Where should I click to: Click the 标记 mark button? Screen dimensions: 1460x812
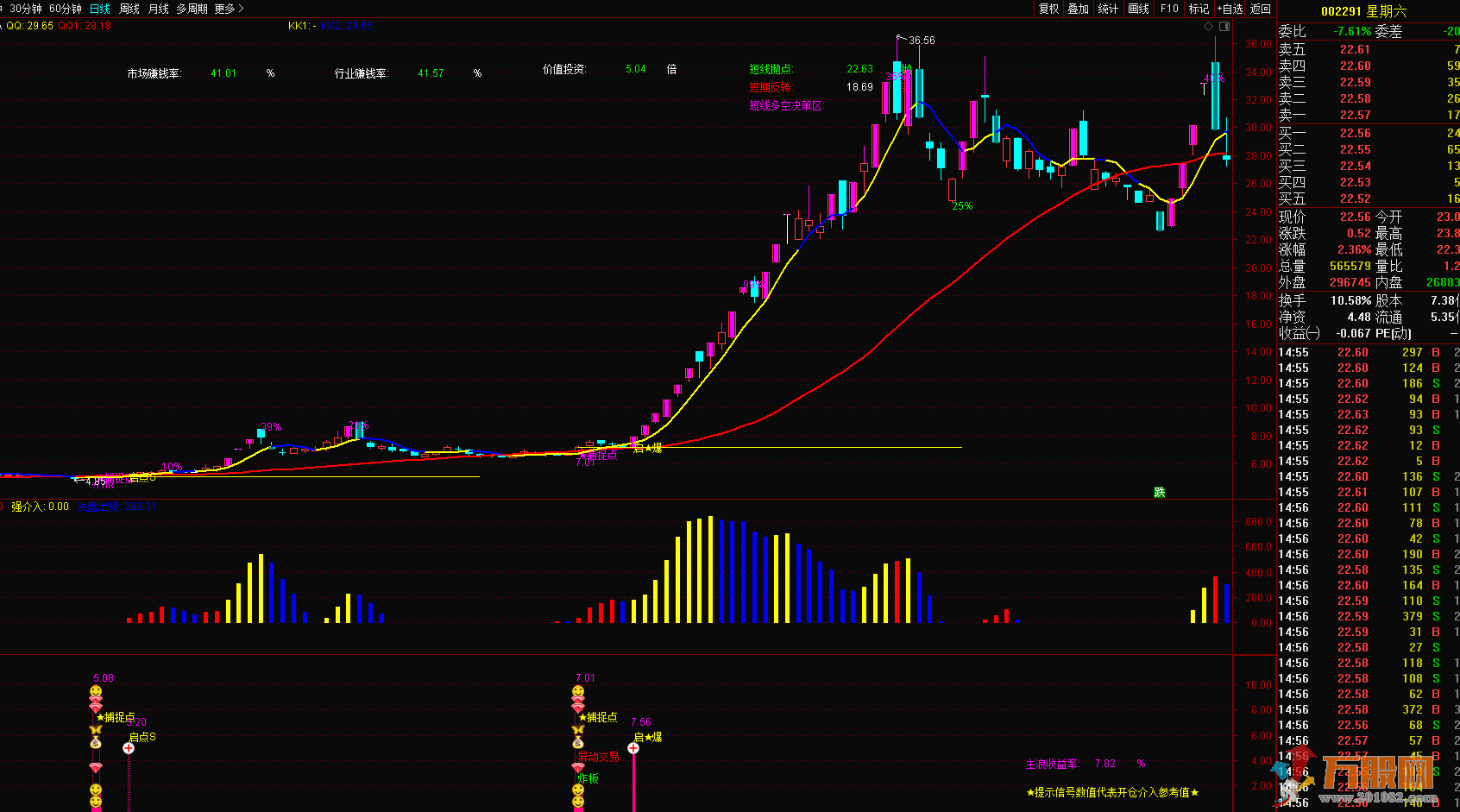coord(1199,9)
